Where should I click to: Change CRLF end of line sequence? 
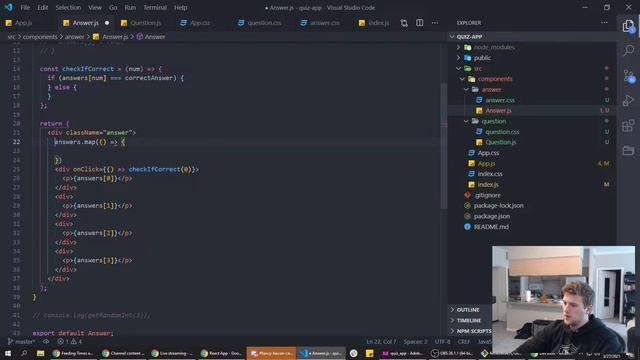pos(464,342)
